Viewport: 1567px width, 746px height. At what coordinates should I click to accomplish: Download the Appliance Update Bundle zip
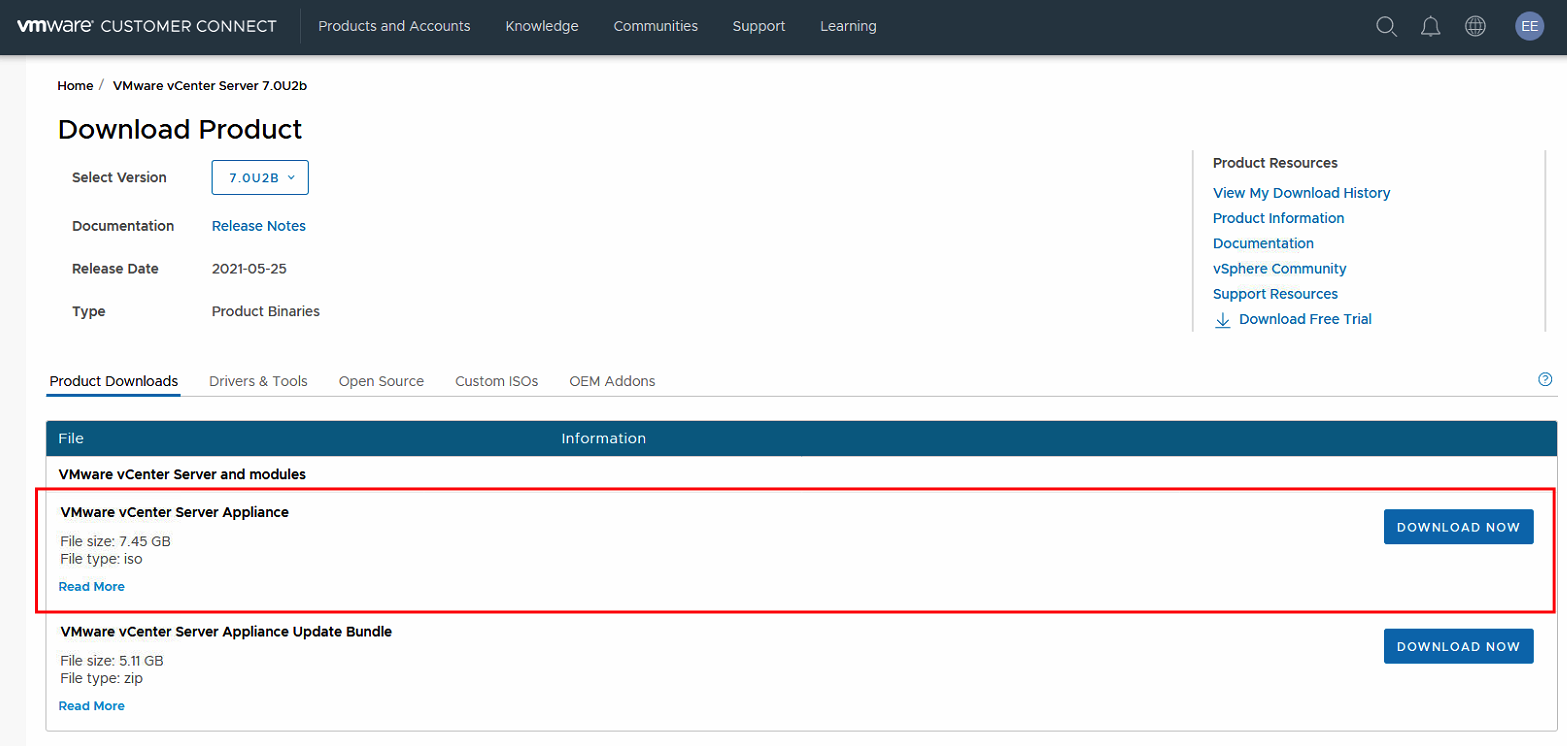1458,646
